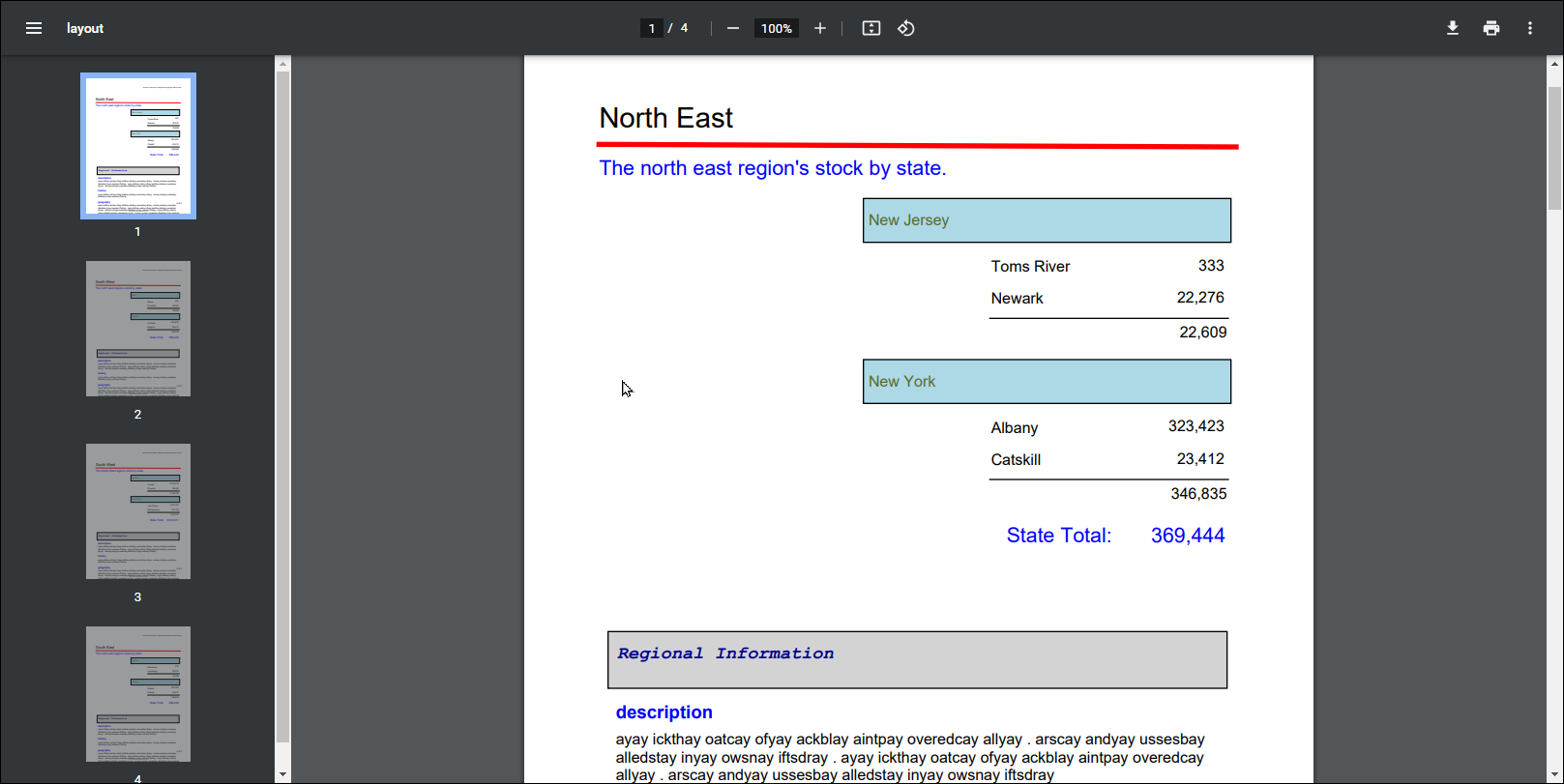The width and height of the screenshot is (1564, 784).
Task: Click the 100% zoom level field
Action: click(776, 28)
